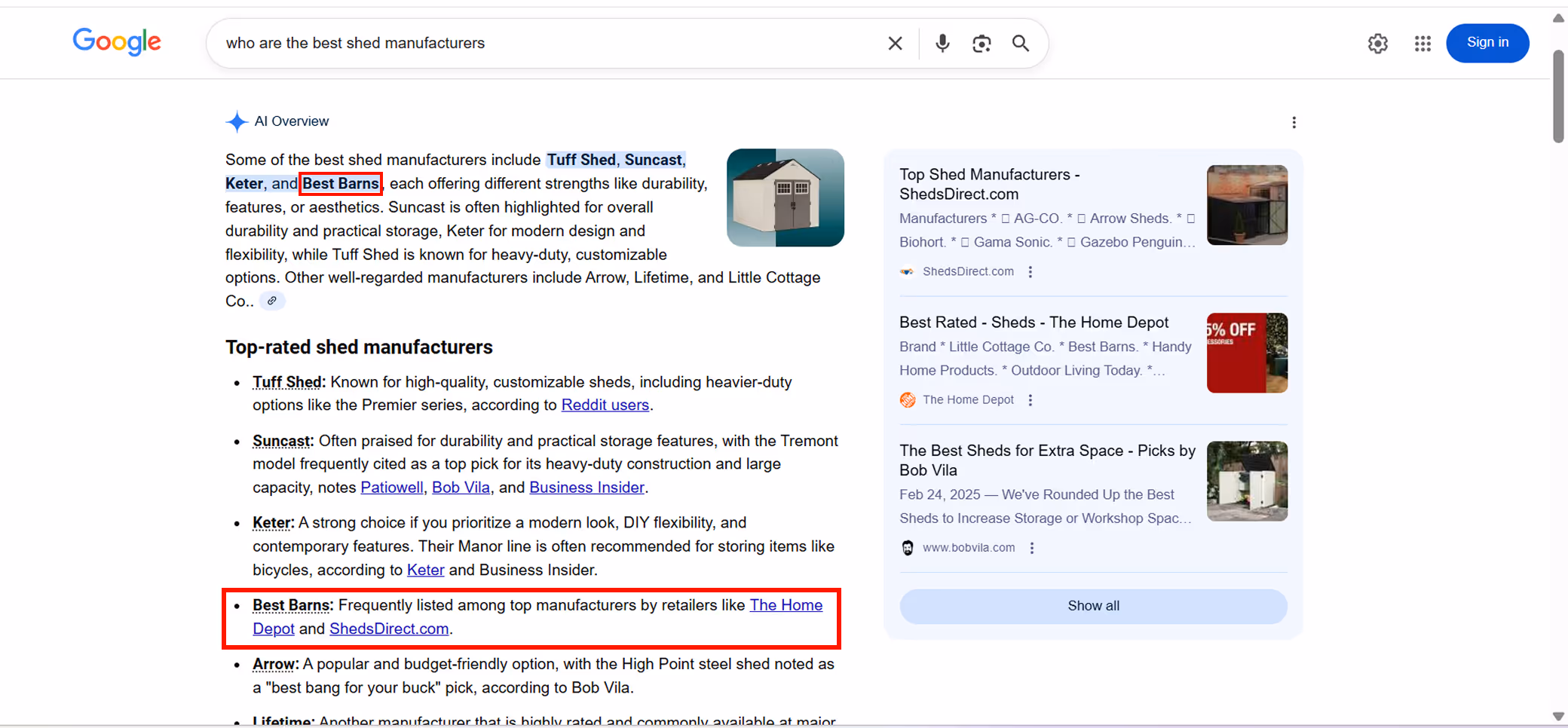Open Top Shed Manufacturers - ShedsDirect.com result
The width and height of the screenshot is (1568, 728).
click(990, 184)
